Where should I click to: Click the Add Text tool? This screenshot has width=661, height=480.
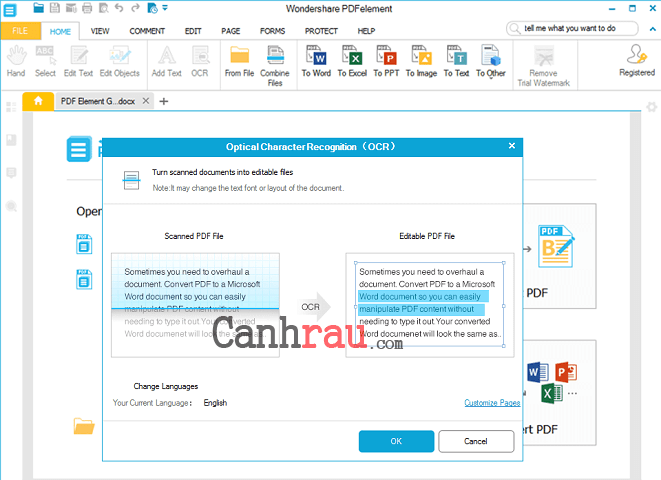(x=167, y=62)
